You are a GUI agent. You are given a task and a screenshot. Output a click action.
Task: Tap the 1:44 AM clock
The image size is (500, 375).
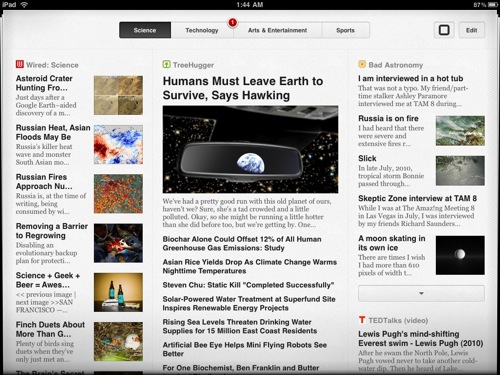pos(249,5)
